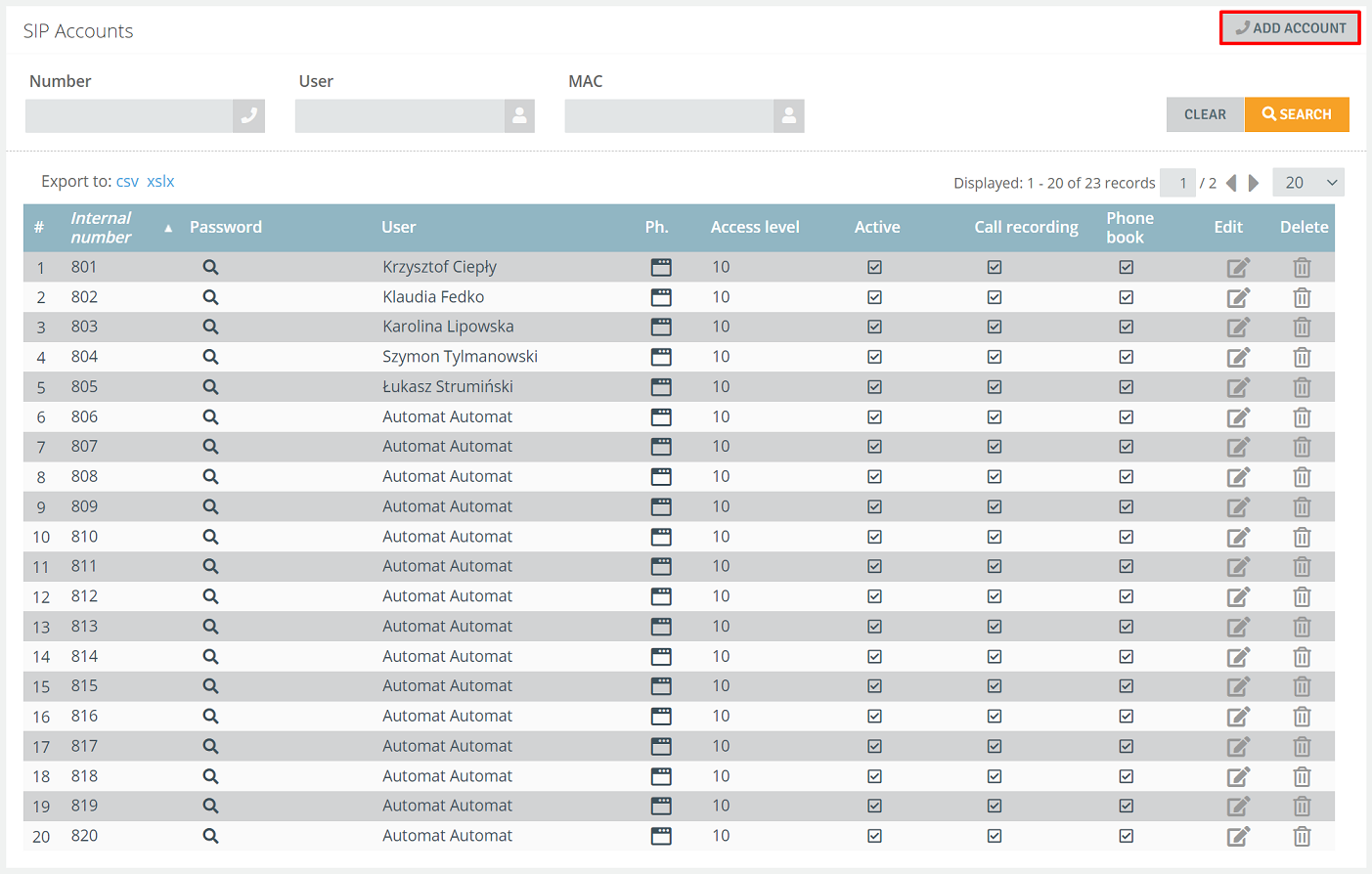Click phone icon beside Number field
Viewport: 1372px width, 874px height.
point(249,115)
